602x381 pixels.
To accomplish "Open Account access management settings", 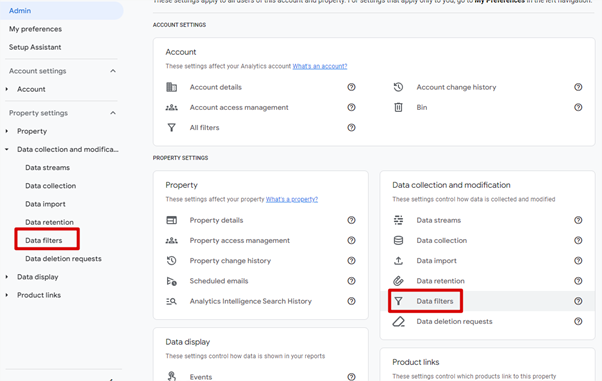I will pyautogui.click(x=239, y=108).
